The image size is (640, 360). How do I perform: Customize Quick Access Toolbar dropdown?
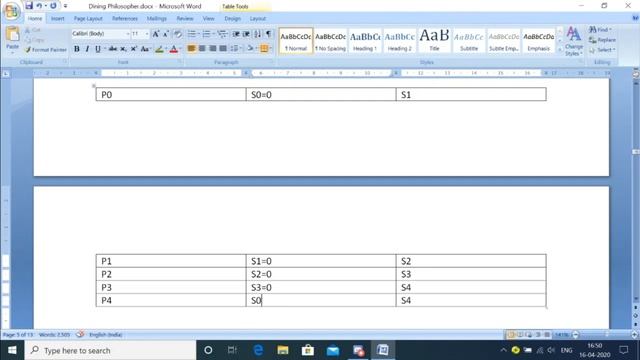tap(65, 6)
